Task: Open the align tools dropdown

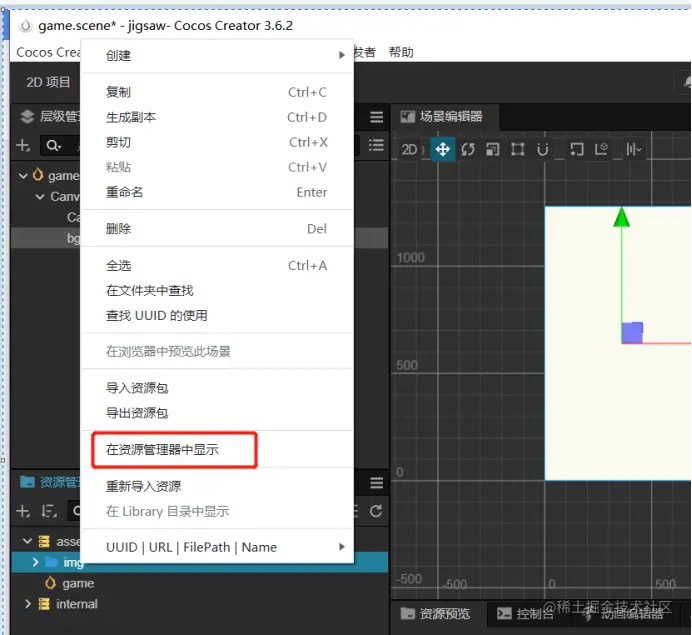Action: click(x=634, y=150)
